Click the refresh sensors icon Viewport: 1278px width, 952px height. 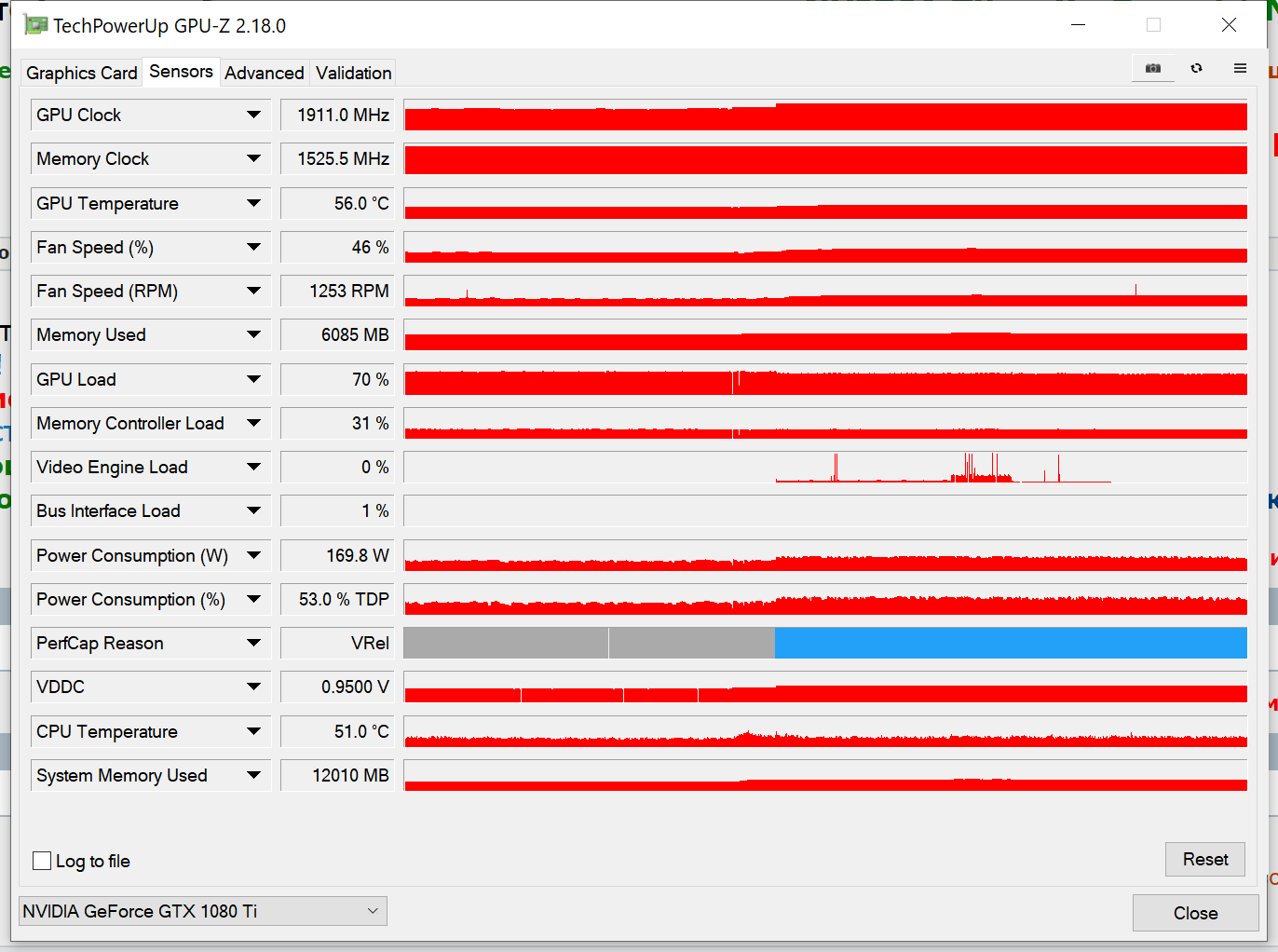(x=1197, y=68)
